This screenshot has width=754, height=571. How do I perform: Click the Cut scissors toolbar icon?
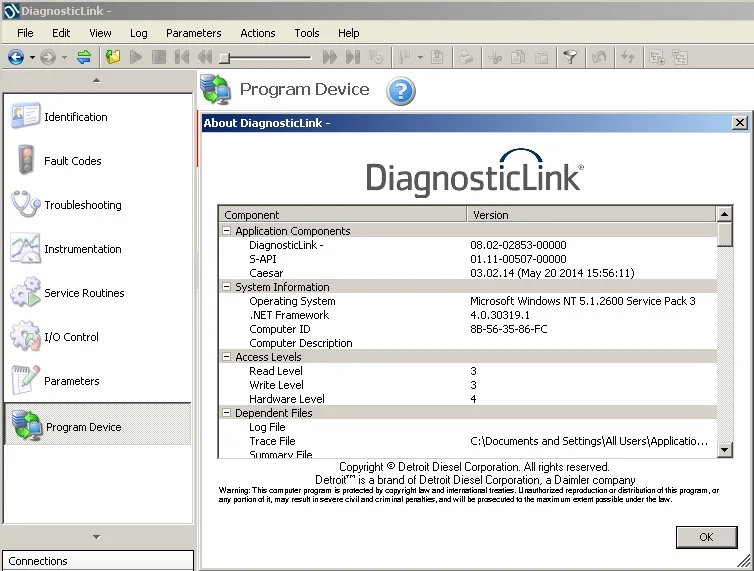495,58
